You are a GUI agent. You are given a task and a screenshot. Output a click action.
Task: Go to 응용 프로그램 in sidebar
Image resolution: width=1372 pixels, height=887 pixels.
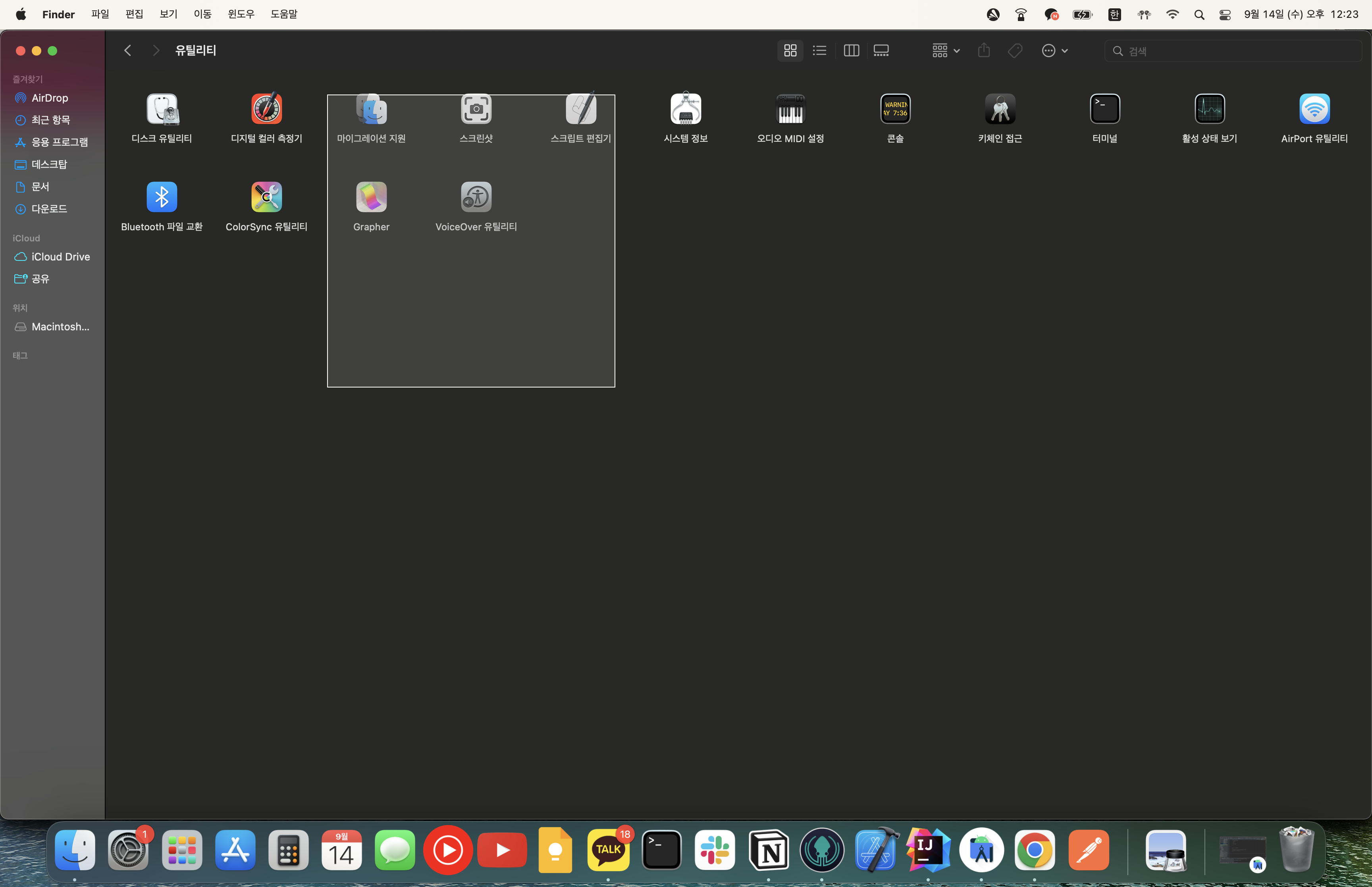(x=59, y=142)
